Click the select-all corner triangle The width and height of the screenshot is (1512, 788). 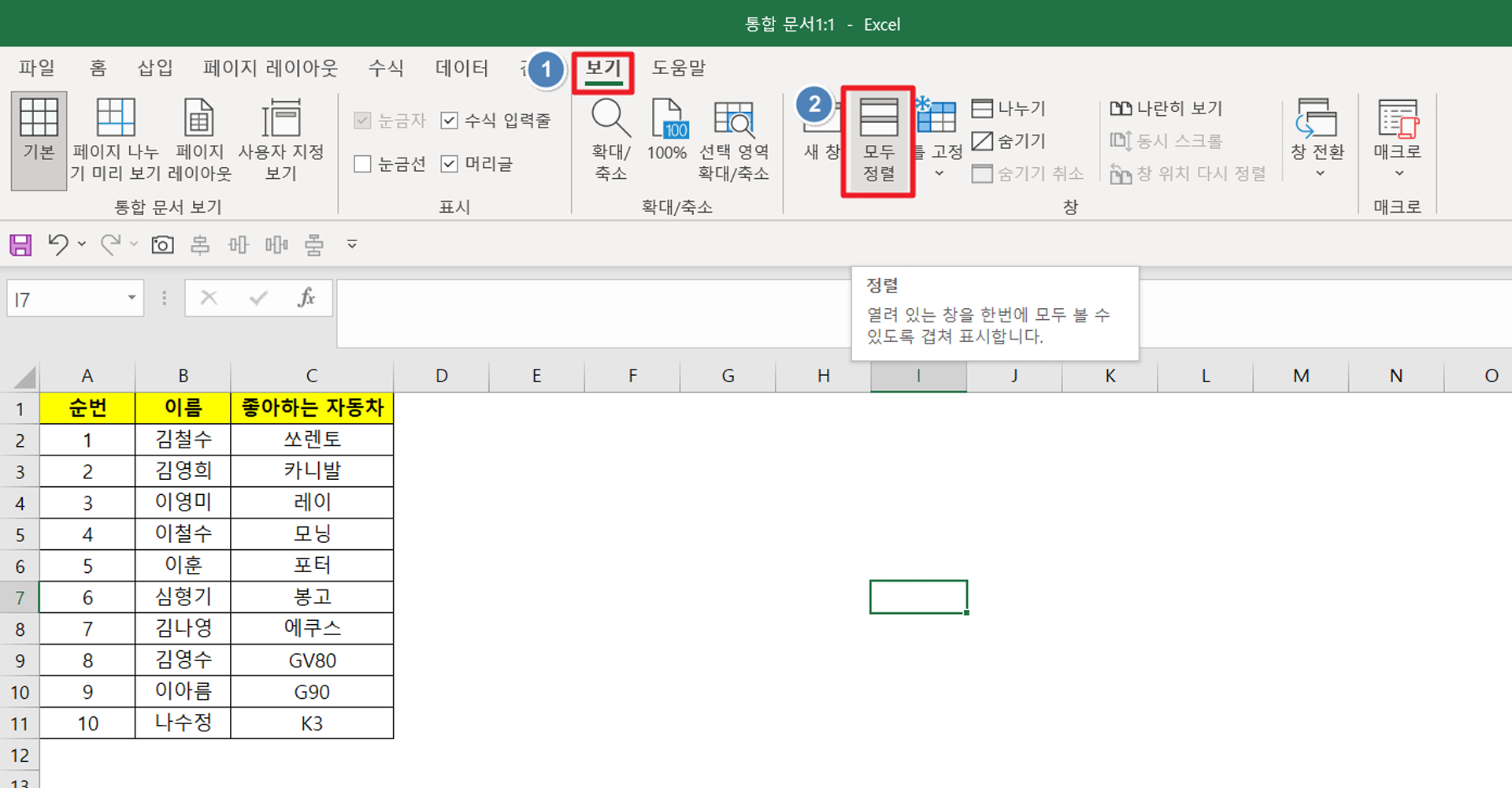click(x=24, y=377)
